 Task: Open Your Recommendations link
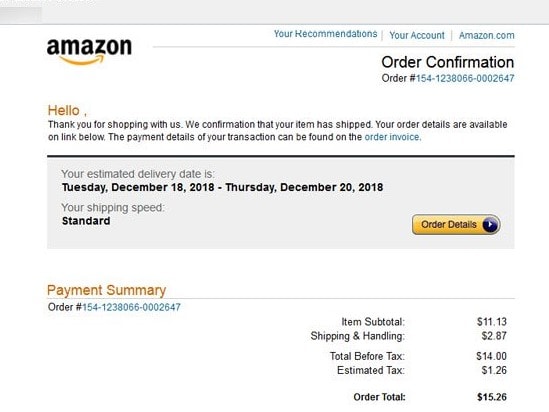[325, 34]
